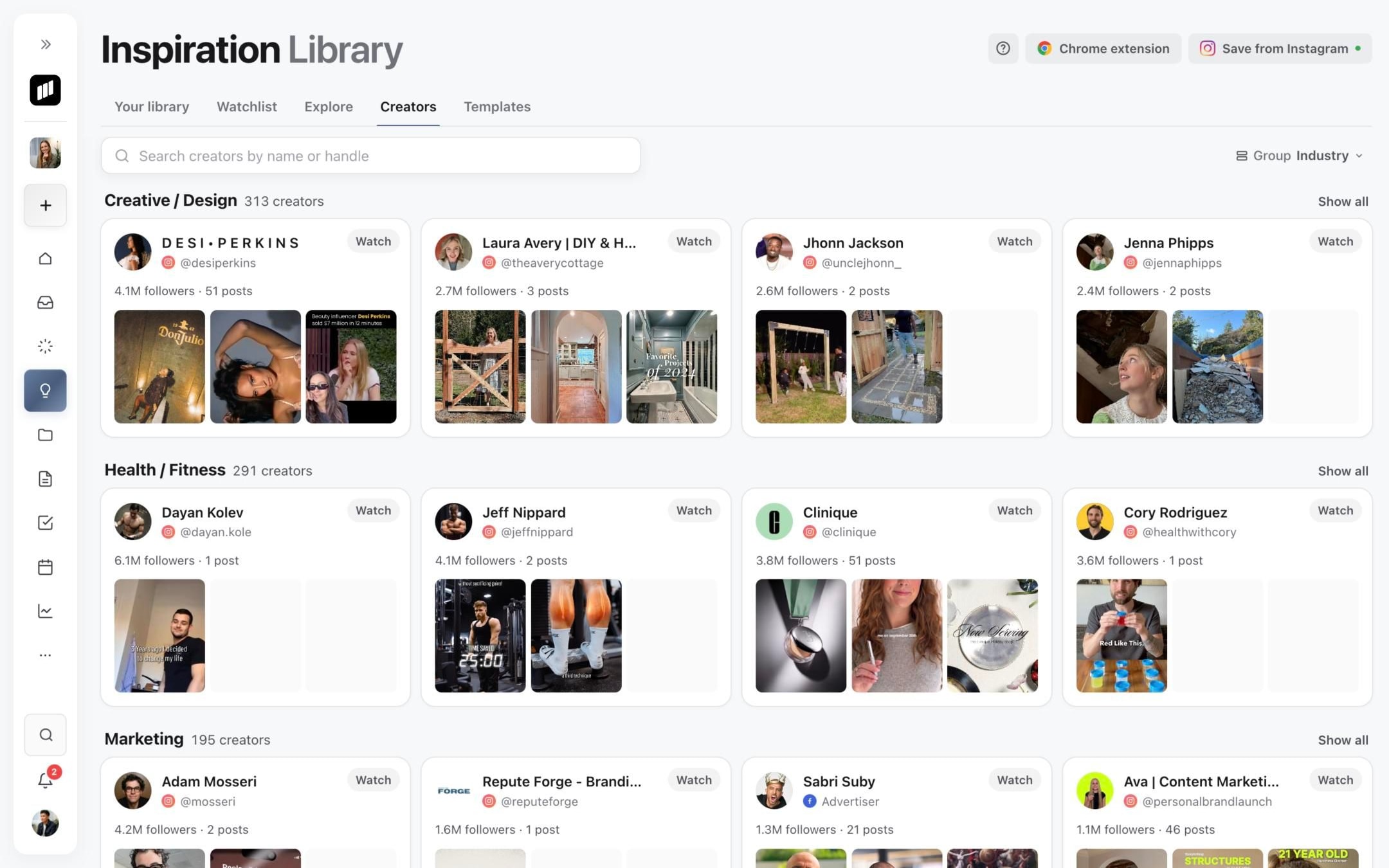1389x868 pixels.
Task: Toggle Watch for Cory Rodriguez
Action: [1336, 511]
